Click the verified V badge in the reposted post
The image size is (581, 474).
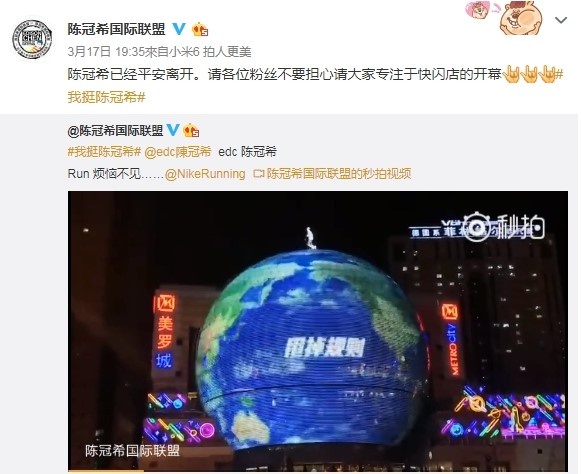(173, 130)
